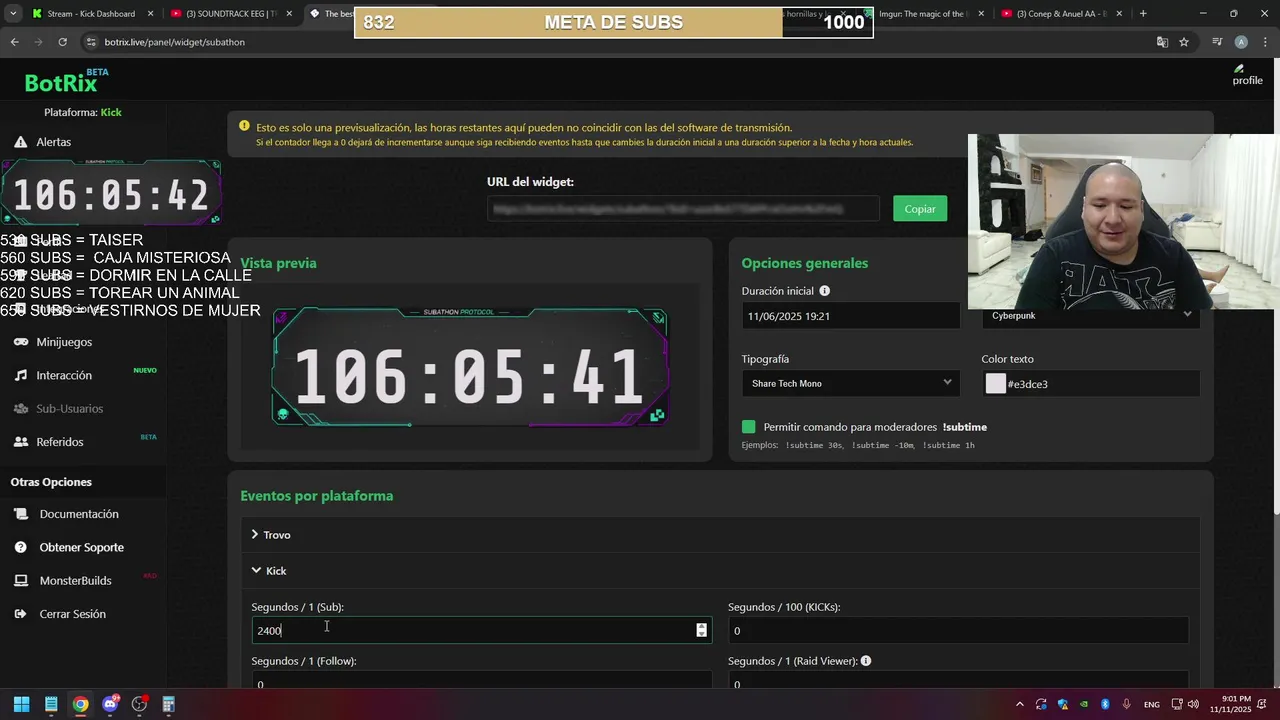The image size is (1280, 720).
Task: Click the microphone tray icon
Action: coord(1126,704)
